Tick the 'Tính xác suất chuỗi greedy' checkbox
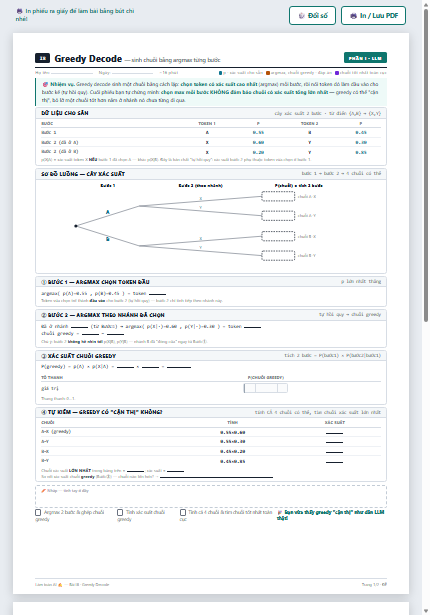This screenshot has width=430, height=615. pos(120,513)
